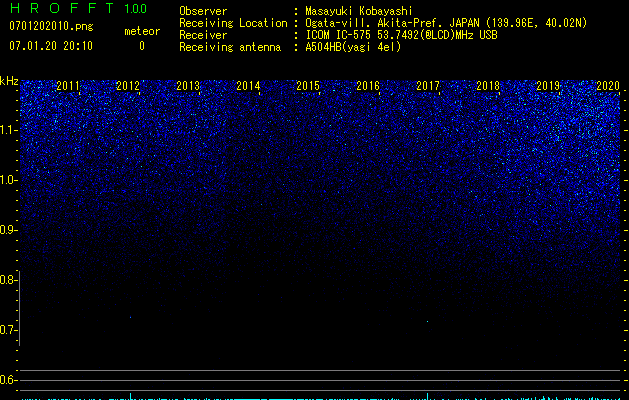Click the 2019 time marker

coord(548,85)
